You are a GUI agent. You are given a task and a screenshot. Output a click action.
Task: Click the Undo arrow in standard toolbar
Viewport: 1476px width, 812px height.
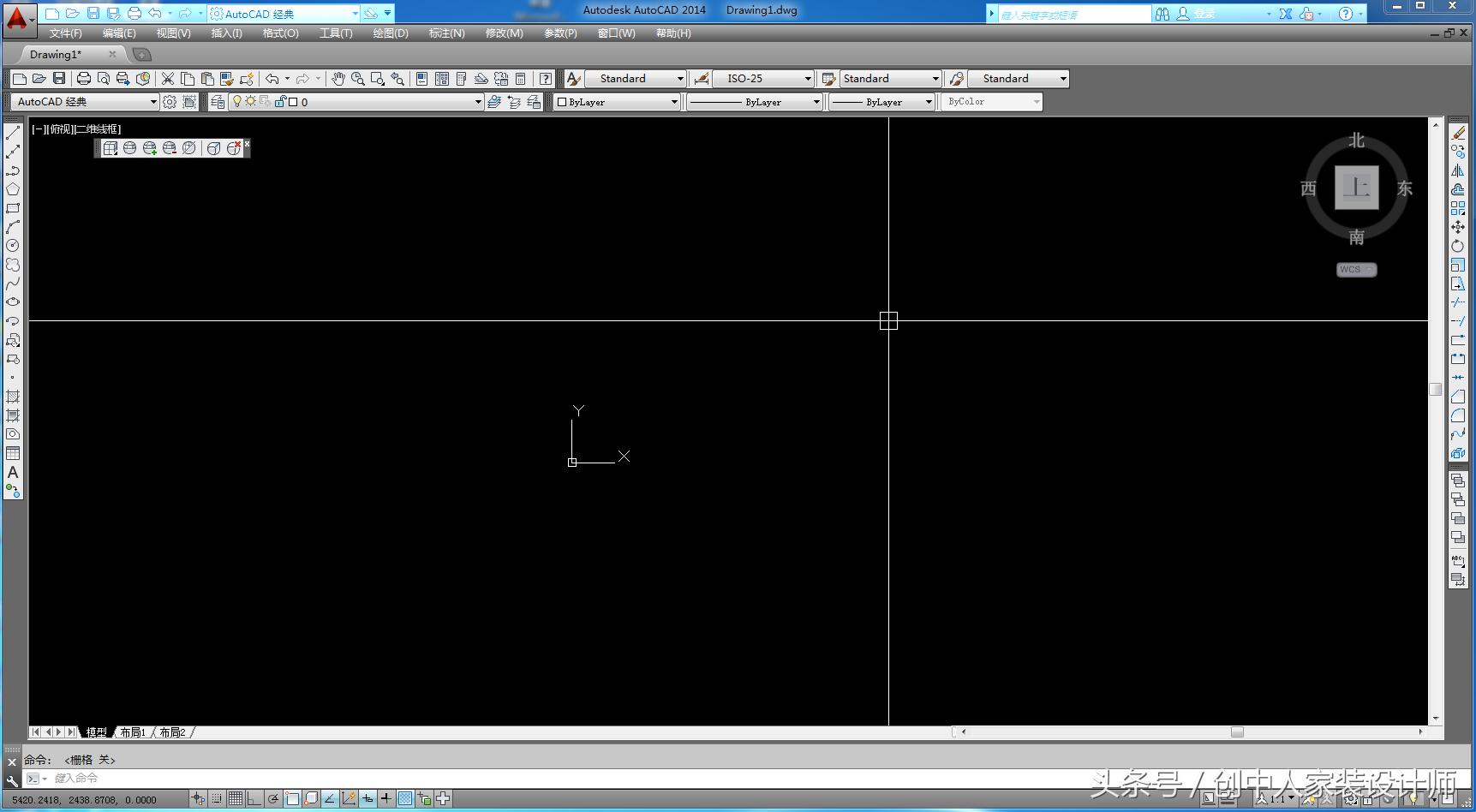pos(272,79)
